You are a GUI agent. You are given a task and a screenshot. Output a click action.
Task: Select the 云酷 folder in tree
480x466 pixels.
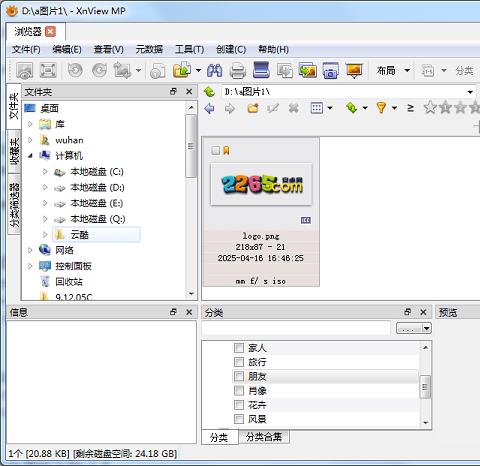[96, 235]
